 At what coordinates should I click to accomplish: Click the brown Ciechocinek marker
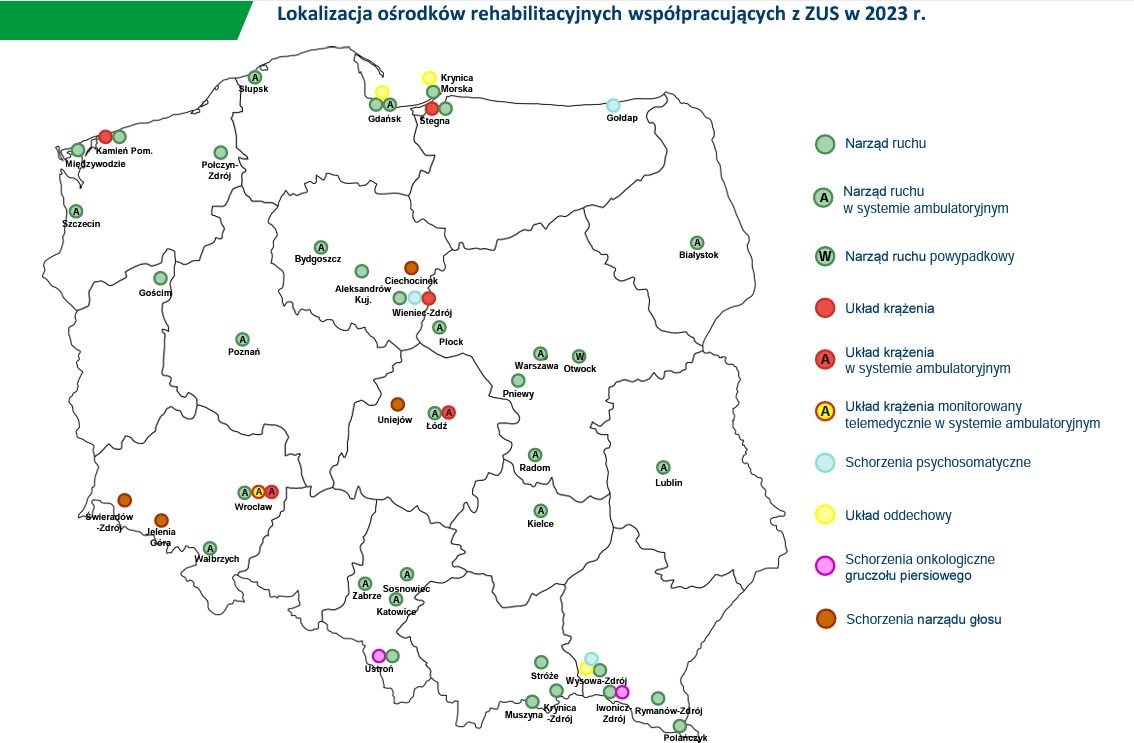(x=411, y=268)
